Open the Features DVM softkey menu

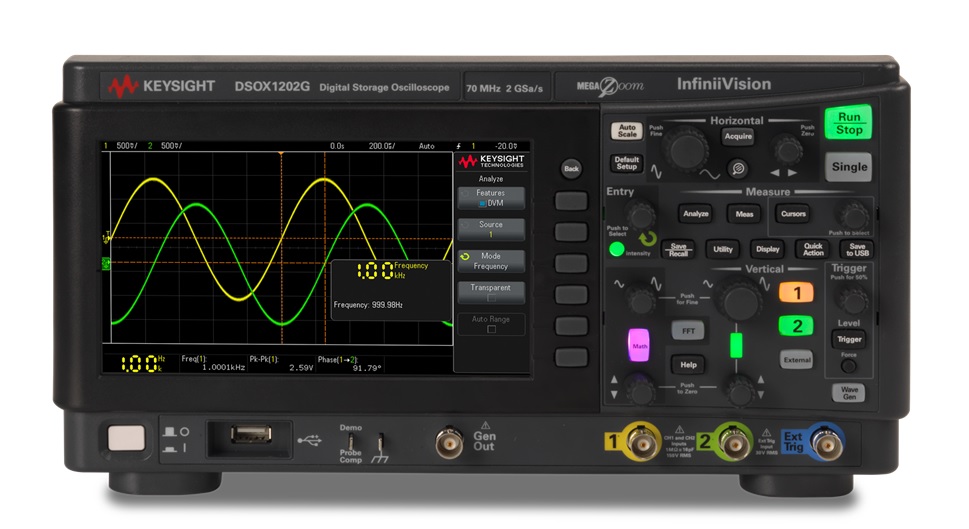490,197
